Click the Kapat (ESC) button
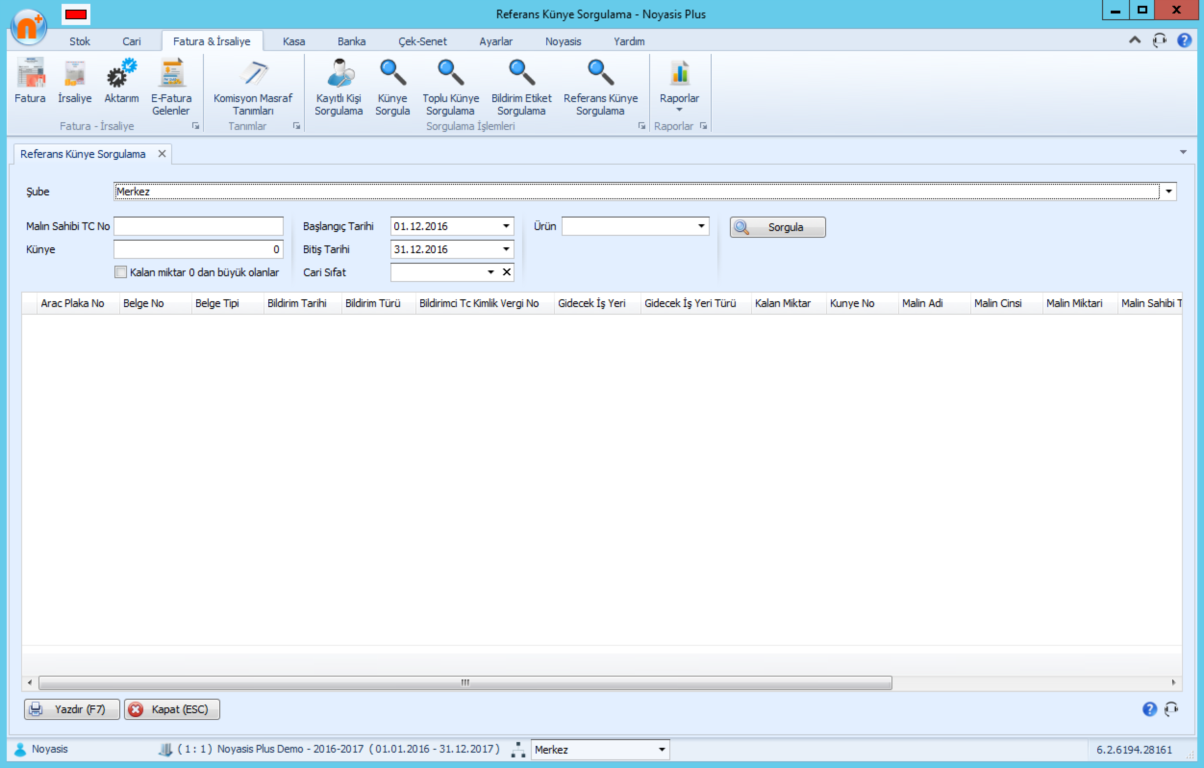This screenshot has height=768, width=1204. (x=172, y=709)
